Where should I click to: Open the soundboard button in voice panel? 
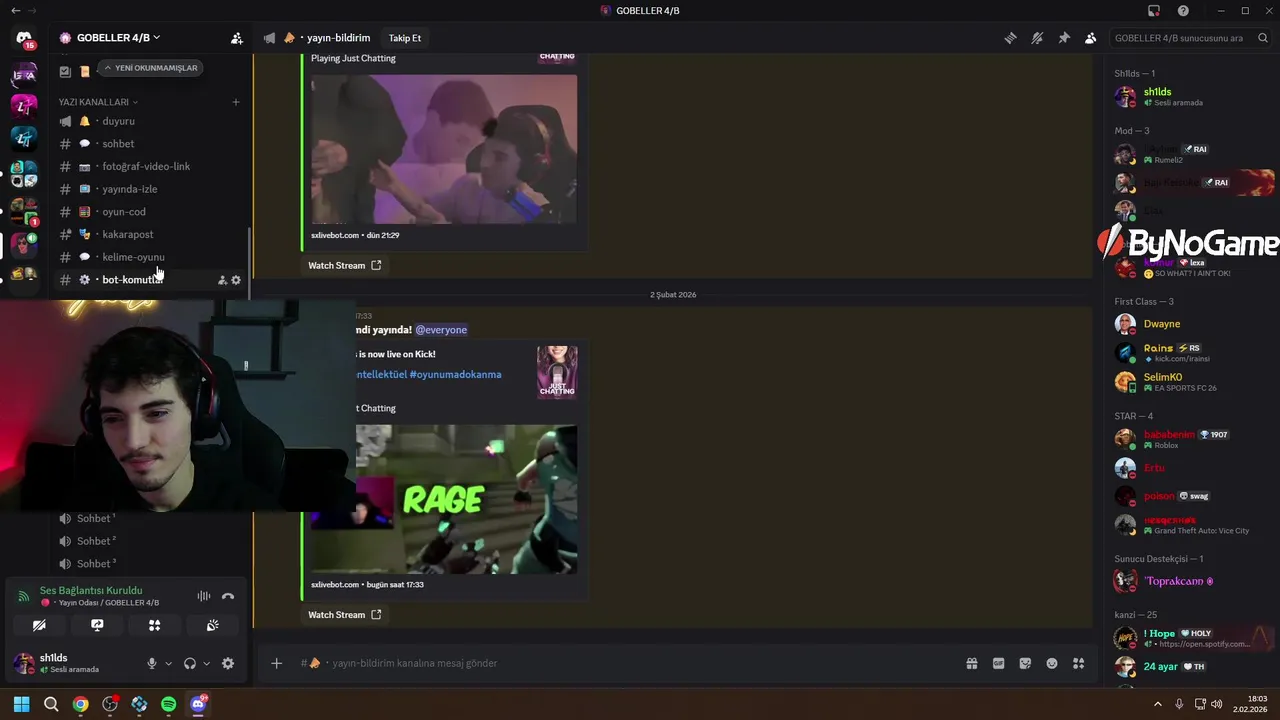click(x=213, y=625)
